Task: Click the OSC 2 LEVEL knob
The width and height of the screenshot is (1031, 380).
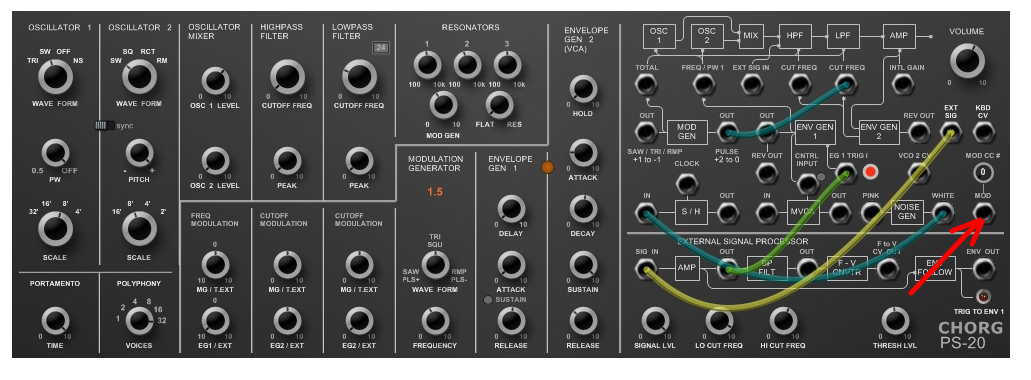Action: 215,161
